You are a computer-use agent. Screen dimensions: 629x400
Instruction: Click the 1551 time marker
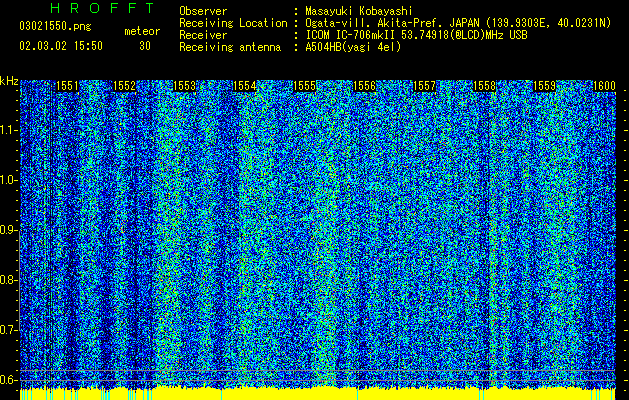pyautogui.click(x=67, y=86)
